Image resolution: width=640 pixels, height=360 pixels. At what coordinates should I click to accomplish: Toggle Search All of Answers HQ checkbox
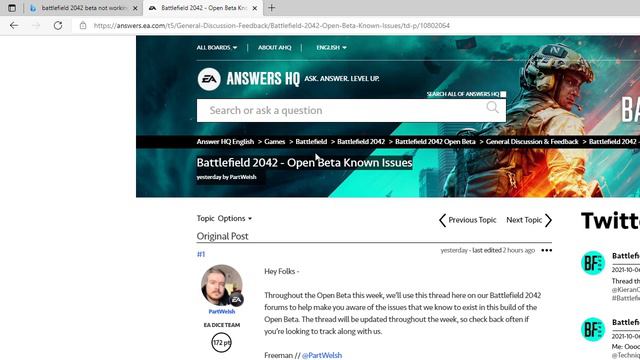click(x=503, y=94)
